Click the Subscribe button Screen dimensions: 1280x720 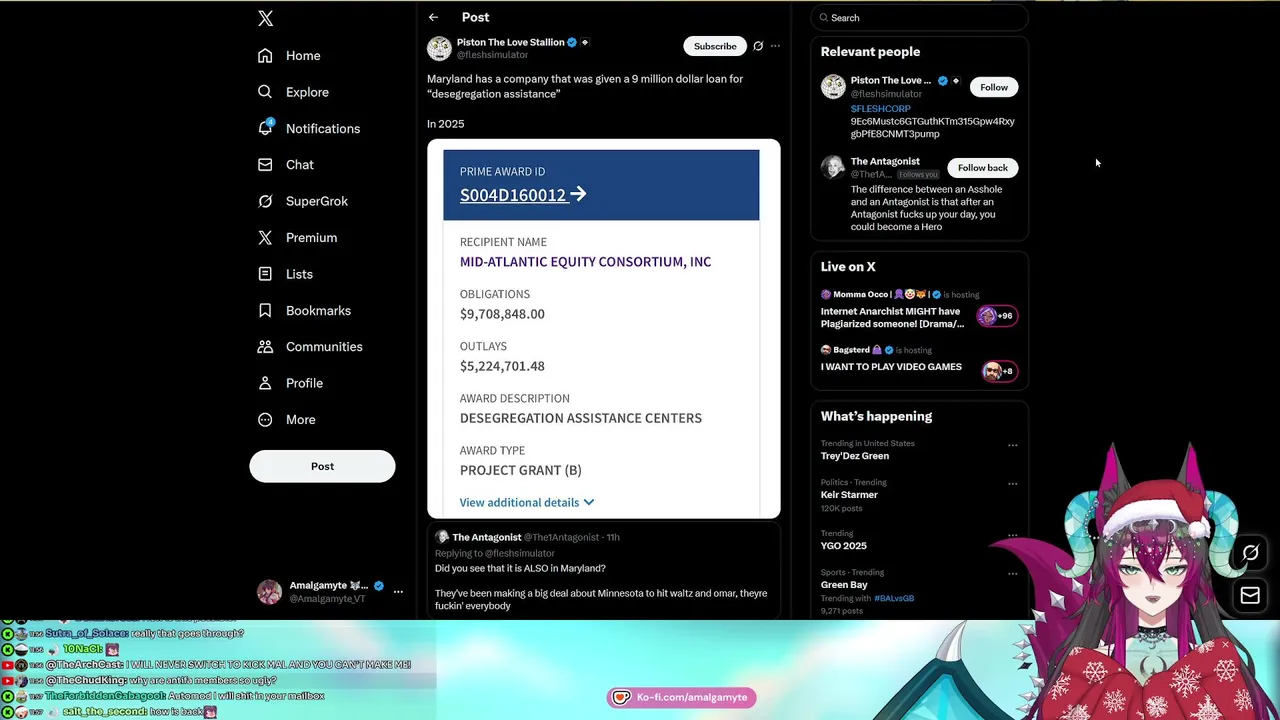[715, 46]
